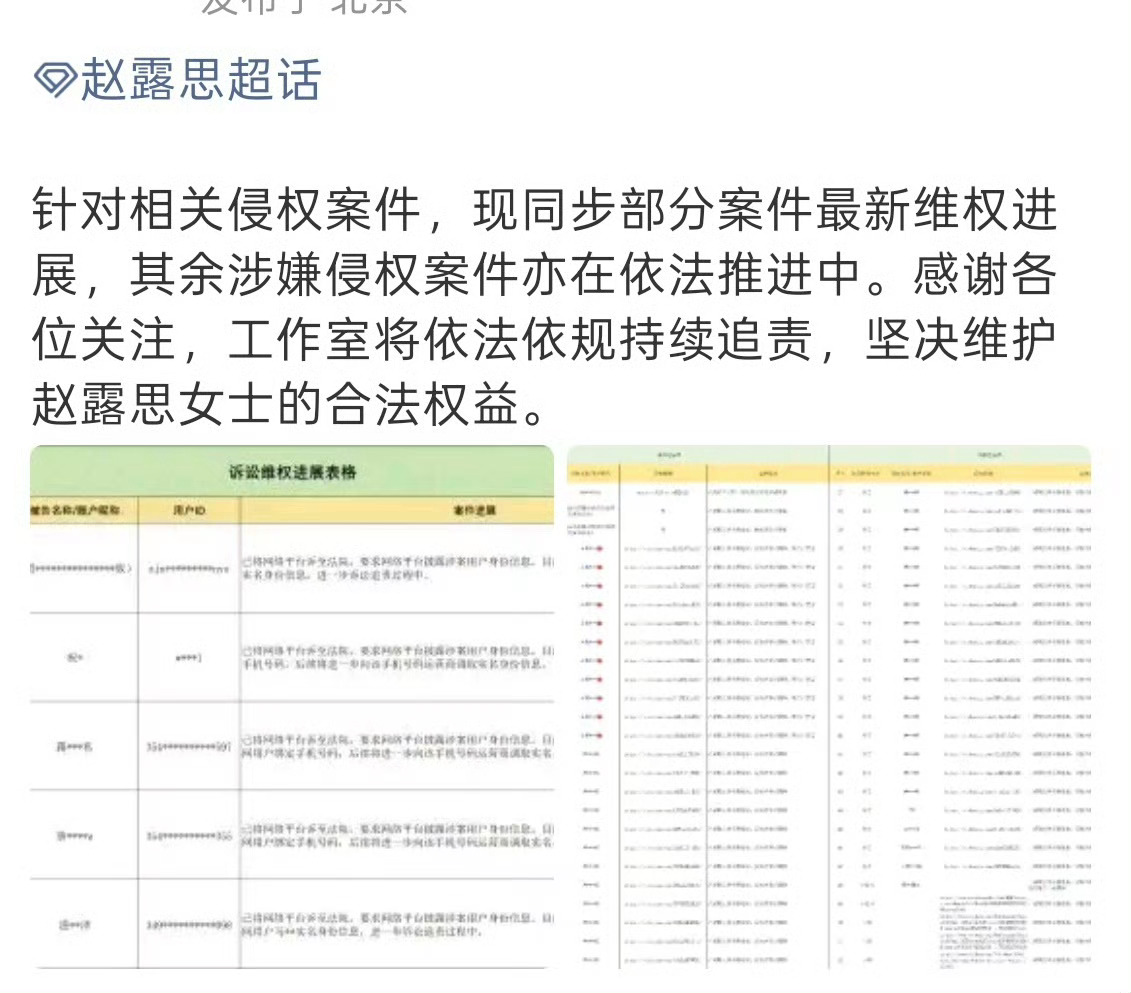1131x993 pixels.
Task: Select the post text starting with 针对相关侵权案件
Action: pos(545,306)
